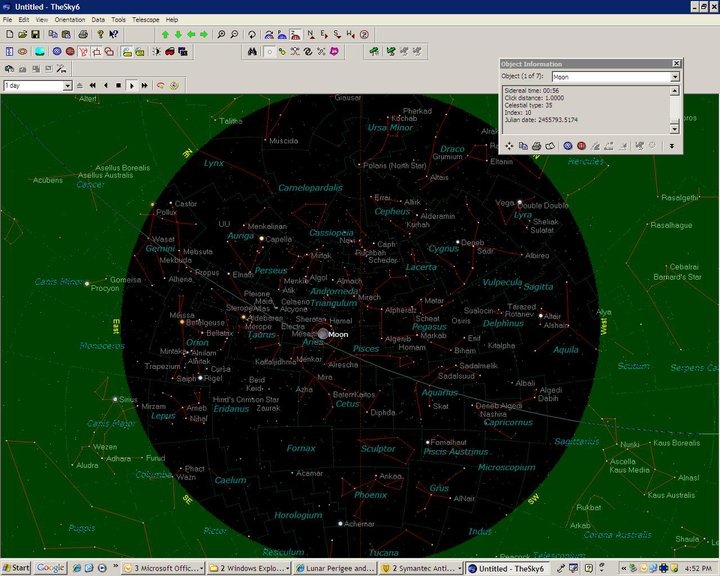Expand Object Information toolbar options arrow
Screen dimensions: 720x576
[x=671, y=146]
